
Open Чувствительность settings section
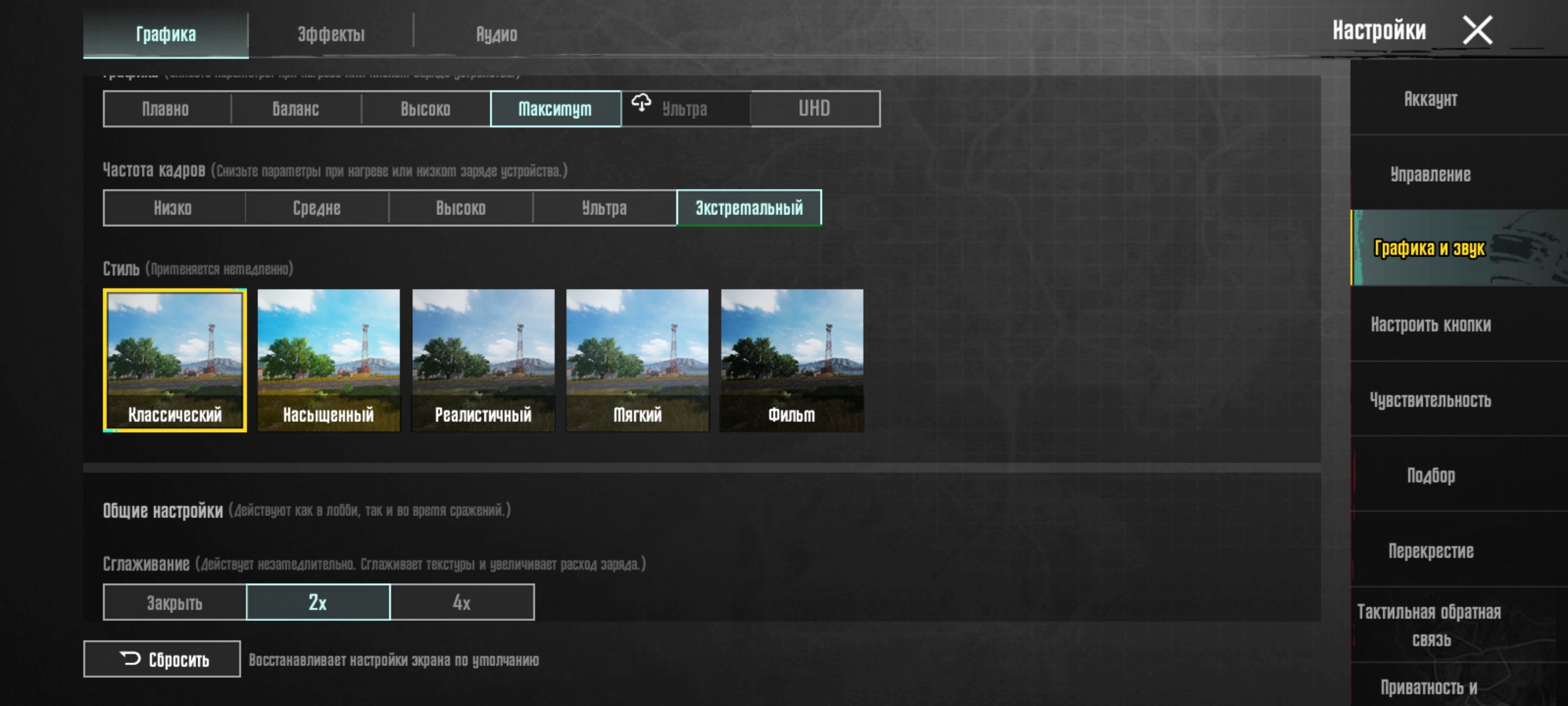tap(1430, 400)
